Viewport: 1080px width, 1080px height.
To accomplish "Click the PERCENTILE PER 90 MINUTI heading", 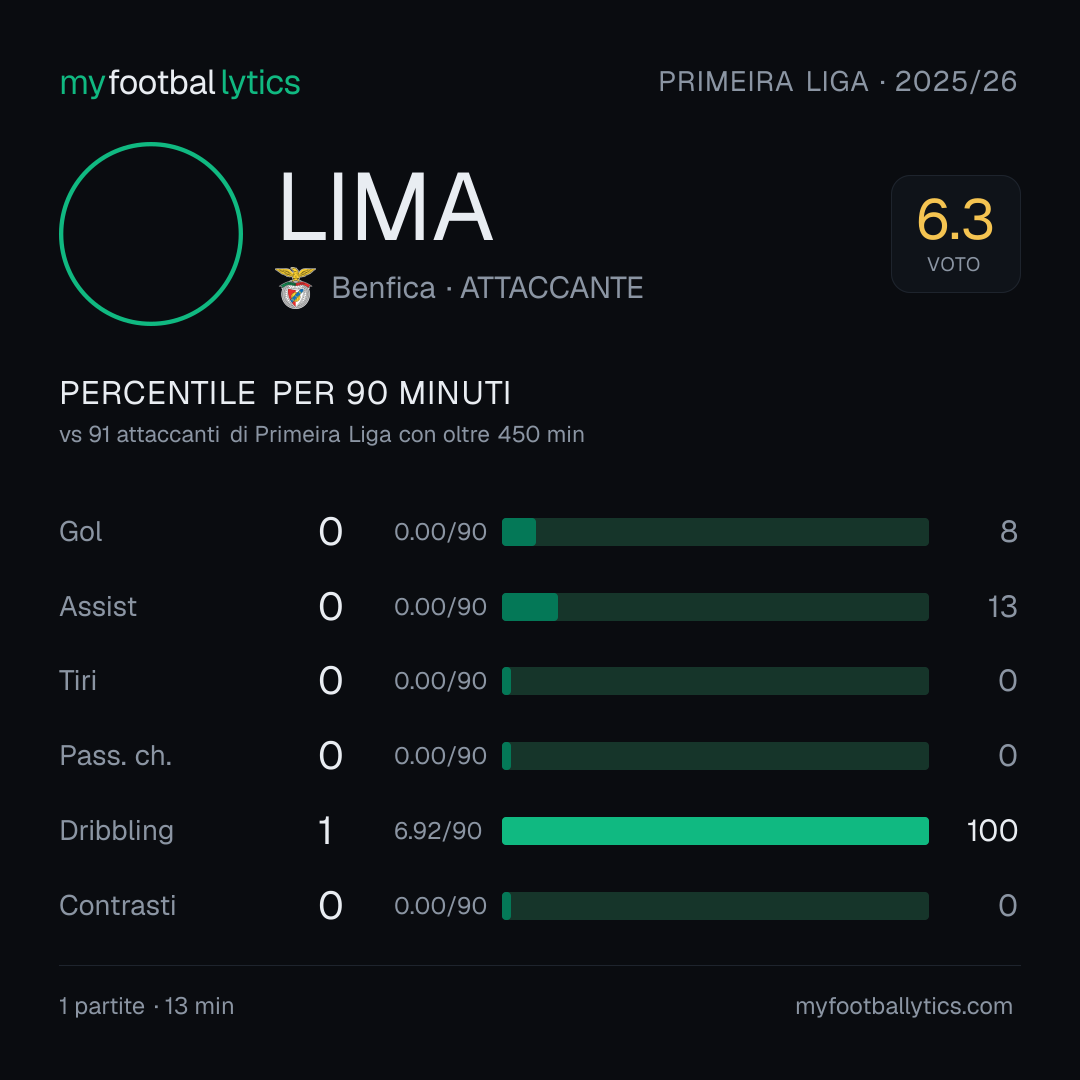I will pos(285,393).
